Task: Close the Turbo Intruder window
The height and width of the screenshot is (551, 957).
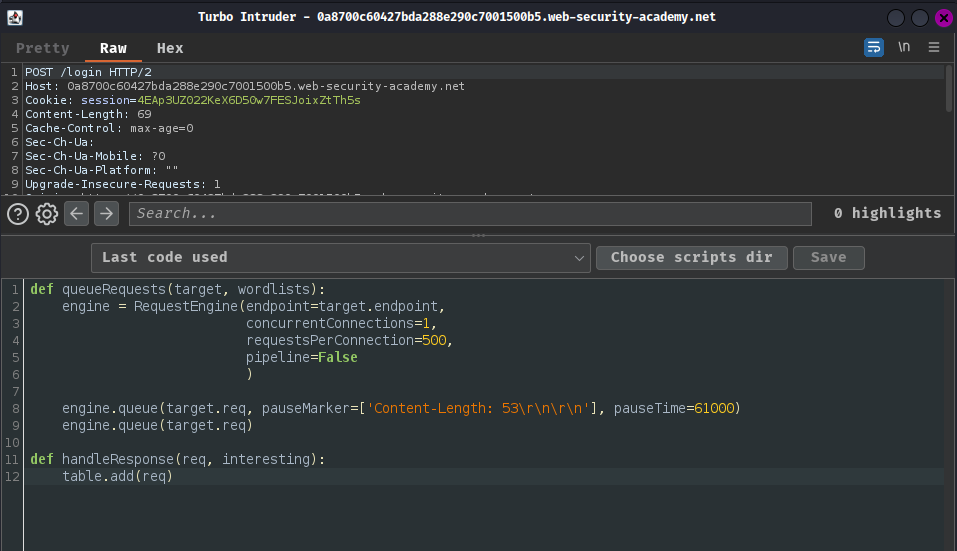Action: click(944, 18)
